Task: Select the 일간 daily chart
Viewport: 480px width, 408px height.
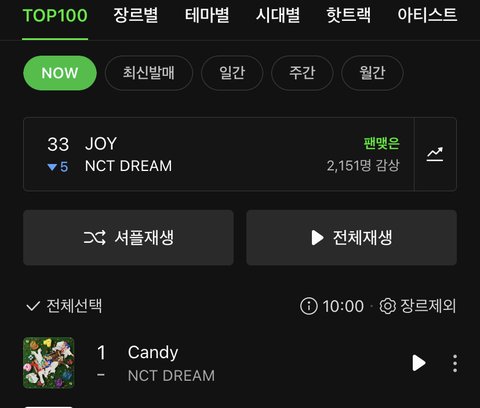Action: (232, 73)
